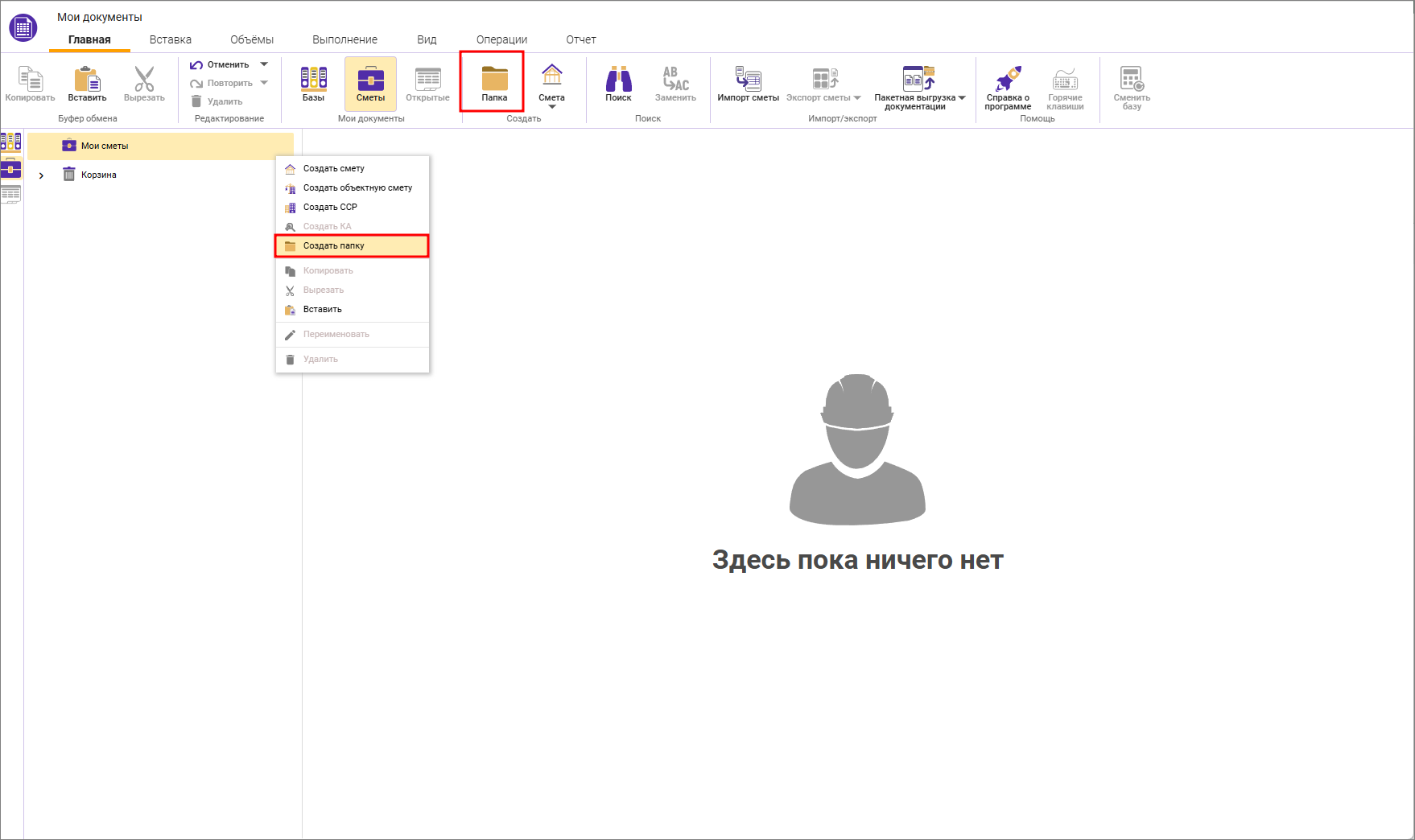1415x840 pixels.
Task: Click the app logo in top-left corner
Action: [x=23, y=28]
